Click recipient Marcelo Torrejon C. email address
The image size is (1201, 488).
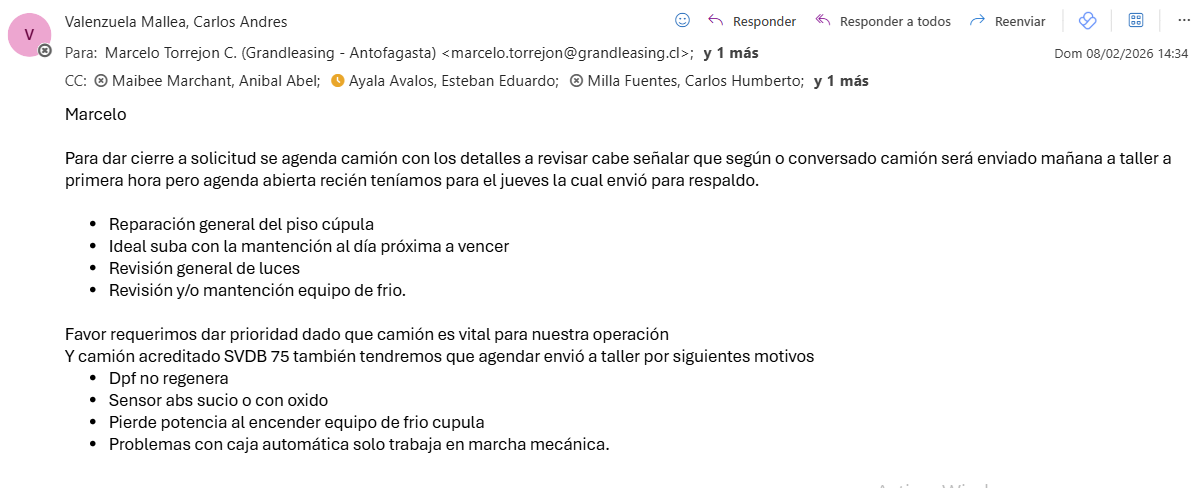(x=566, y=53)
